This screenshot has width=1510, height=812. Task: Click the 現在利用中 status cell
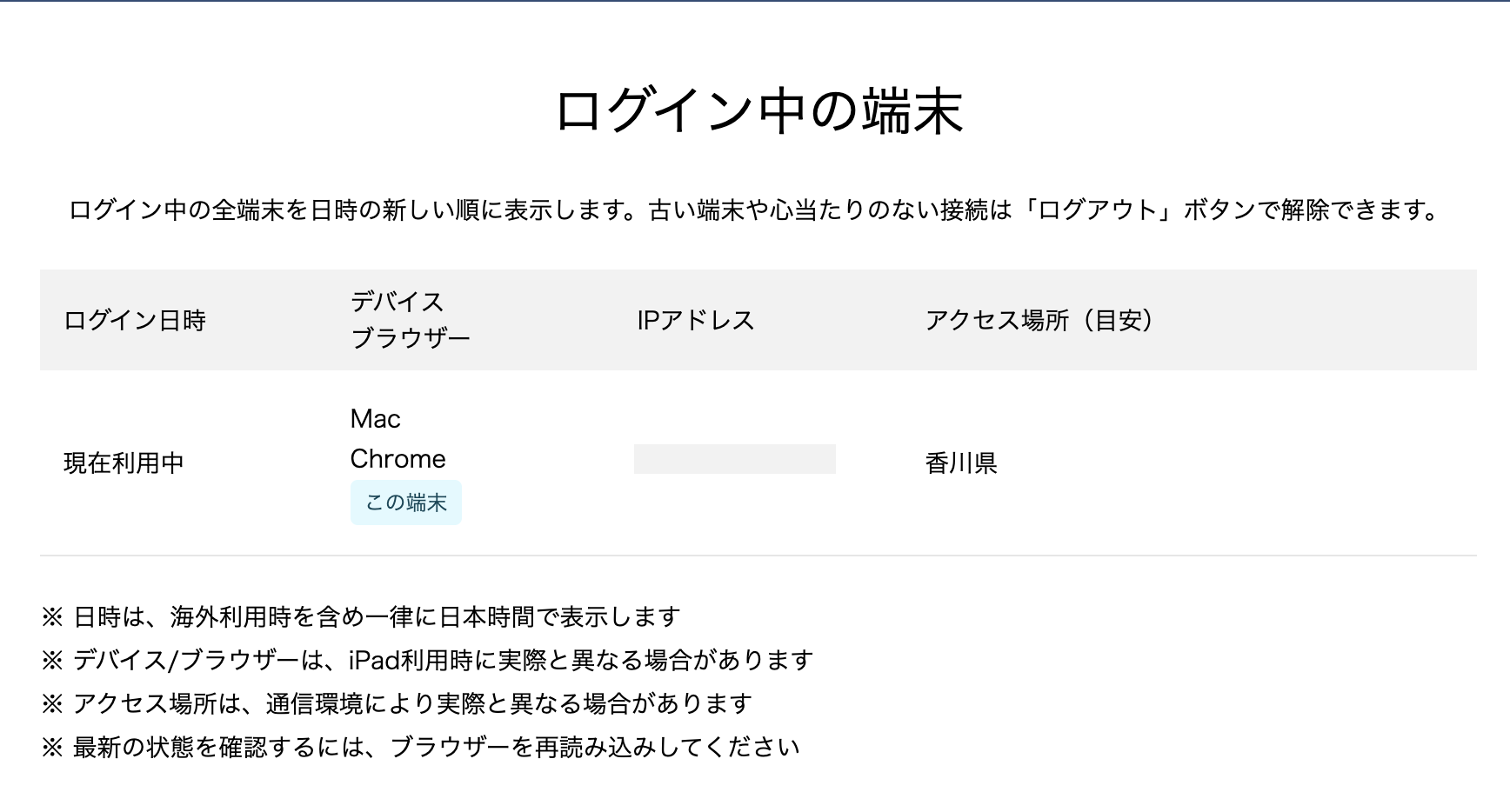pos(124,463)
